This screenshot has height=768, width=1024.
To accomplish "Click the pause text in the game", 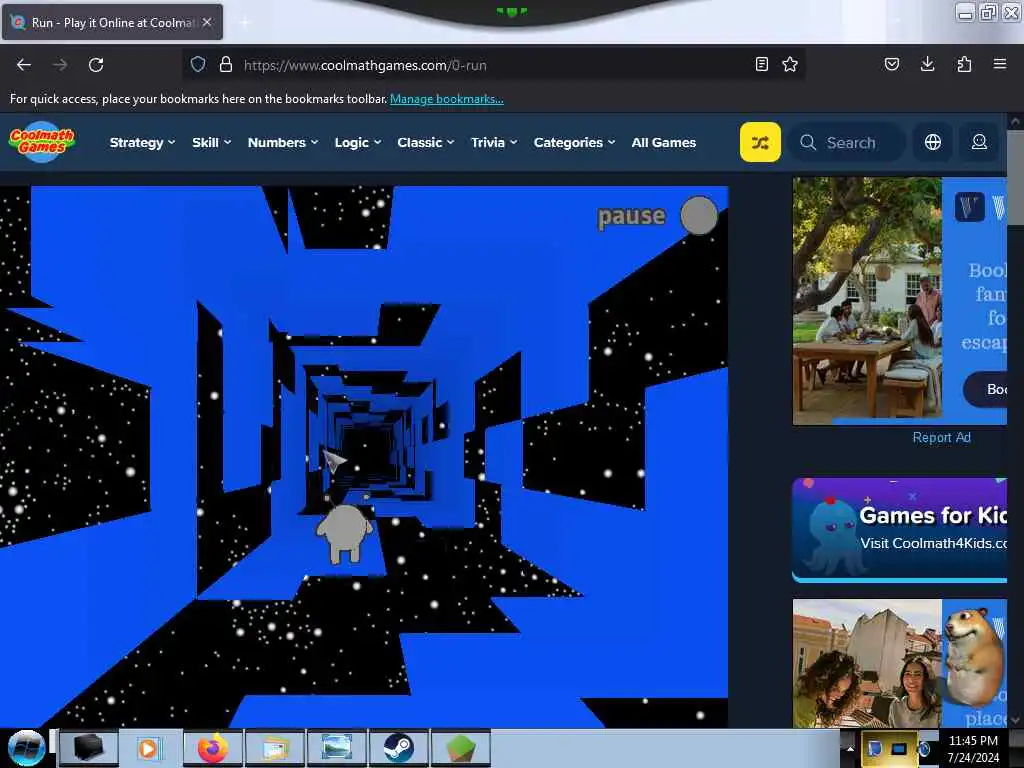I will (632, 216).
